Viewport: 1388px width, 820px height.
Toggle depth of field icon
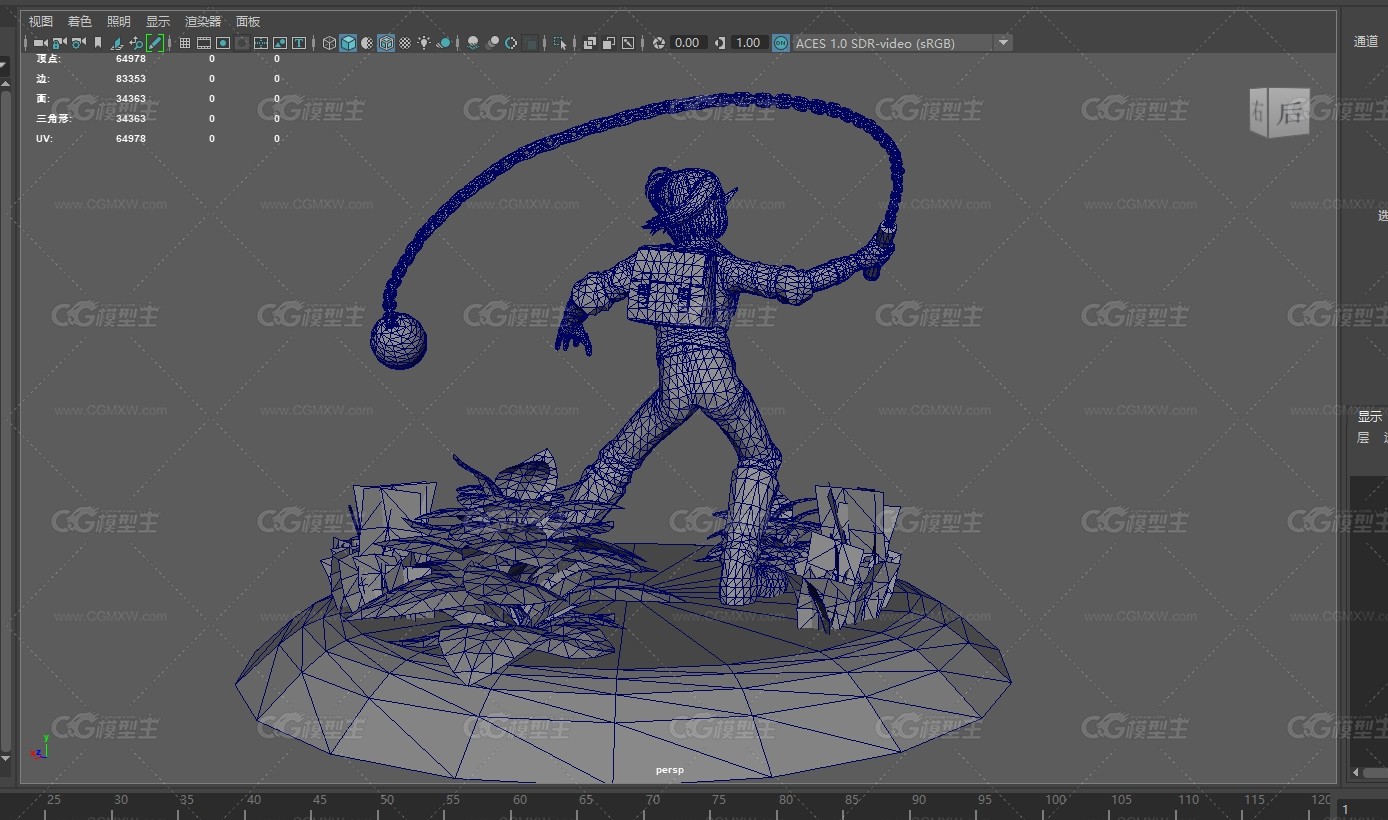(531, 43)
